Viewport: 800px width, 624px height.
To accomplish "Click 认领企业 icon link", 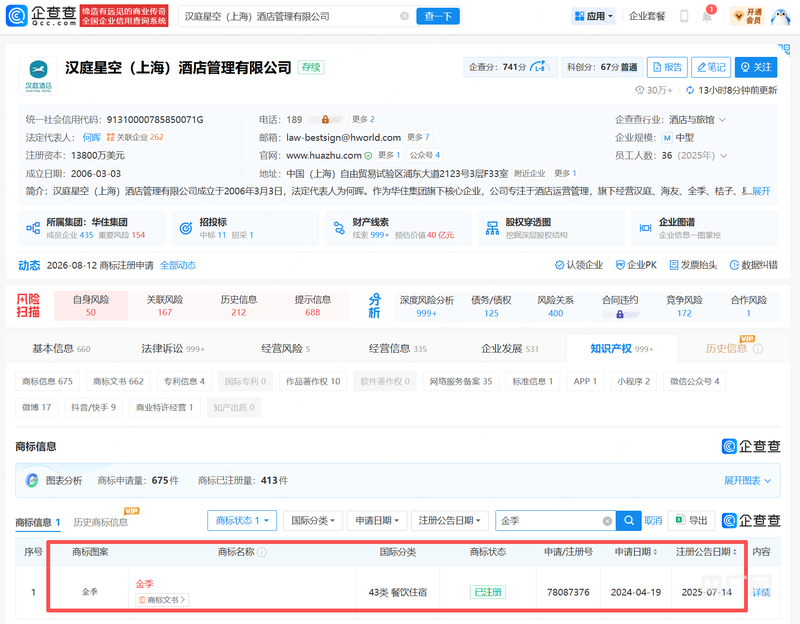I will 579,265.
